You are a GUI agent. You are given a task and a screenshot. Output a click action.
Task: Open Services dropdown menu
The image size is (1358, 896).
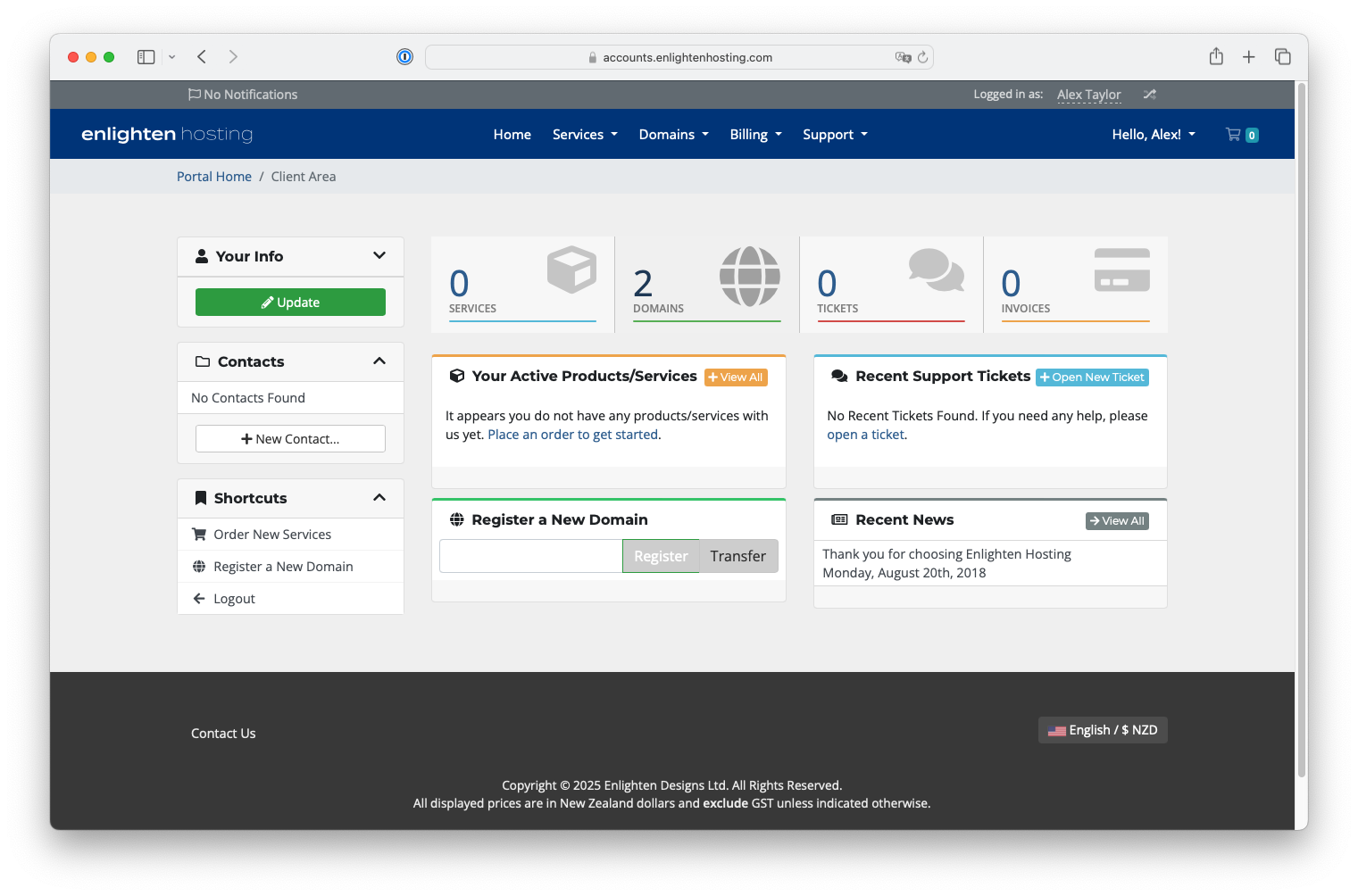click(585, 135)
